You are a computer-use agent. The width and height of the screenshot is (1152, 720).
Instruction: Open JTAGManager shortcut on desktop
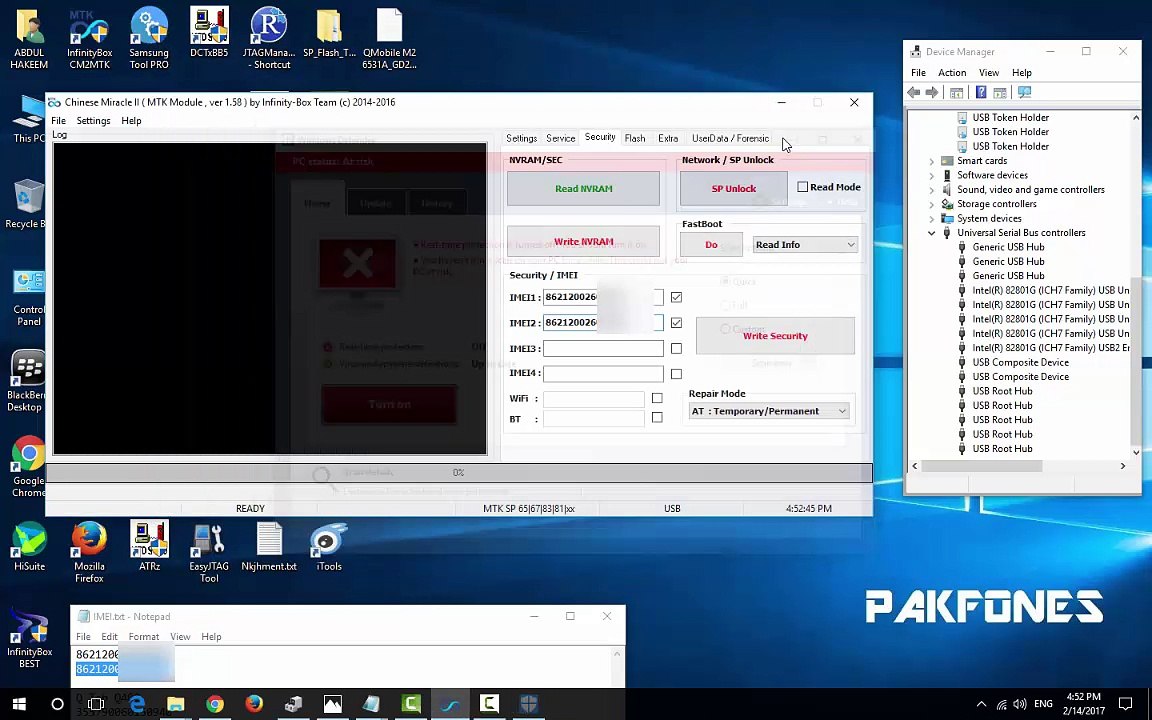269,38
